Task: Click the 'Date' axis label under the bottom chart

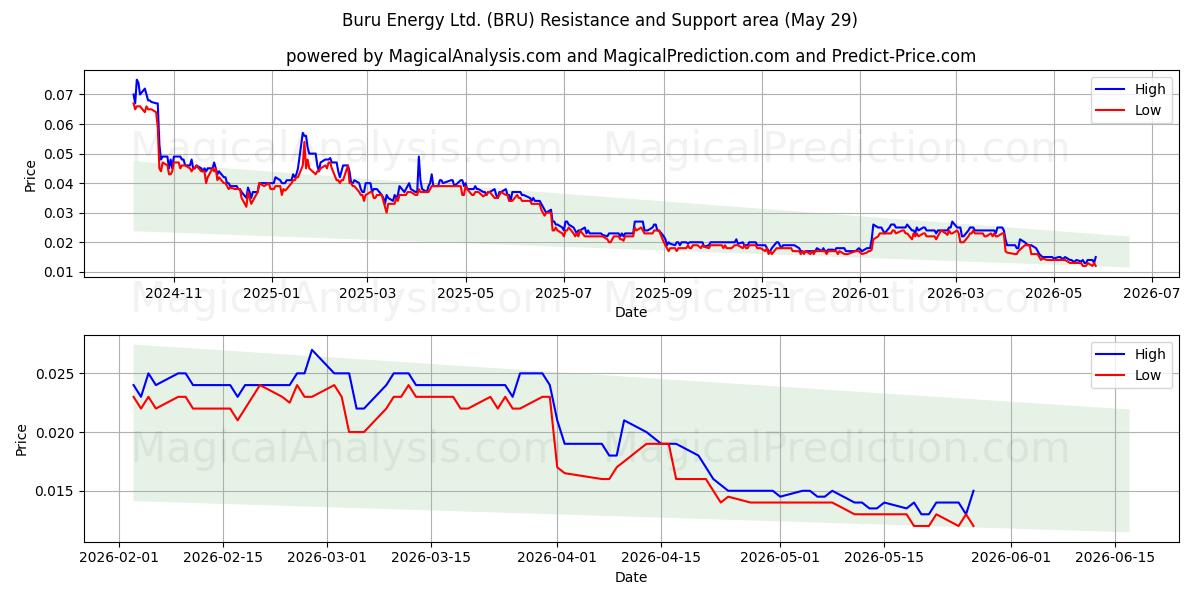Action: click(631, 577)
